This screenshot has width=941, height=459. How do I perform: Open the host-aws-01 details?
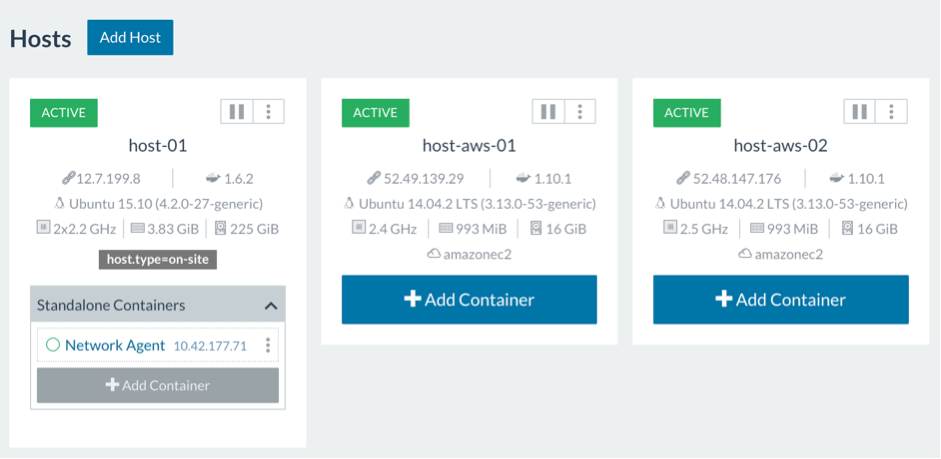[x=469, y=146]
